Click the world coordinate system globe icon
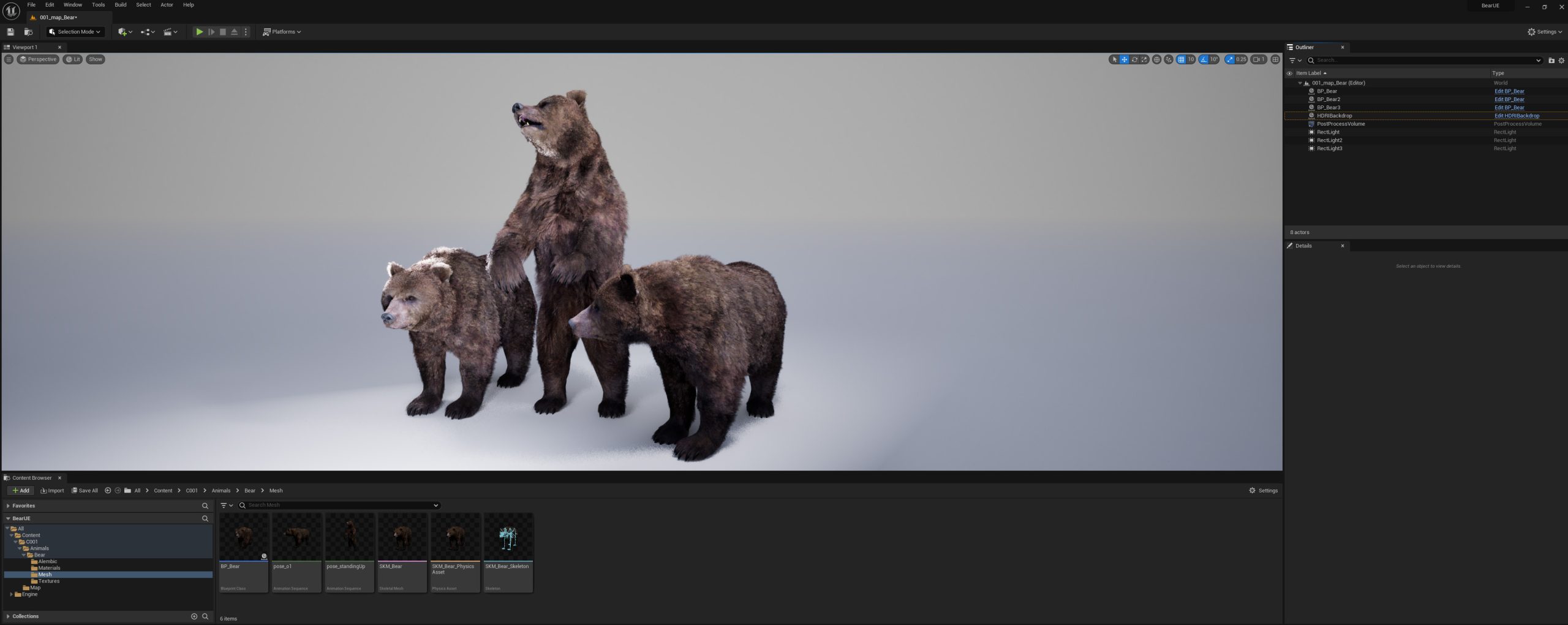The width and height of the screenshot is (1568, 625). point(1156,59)
